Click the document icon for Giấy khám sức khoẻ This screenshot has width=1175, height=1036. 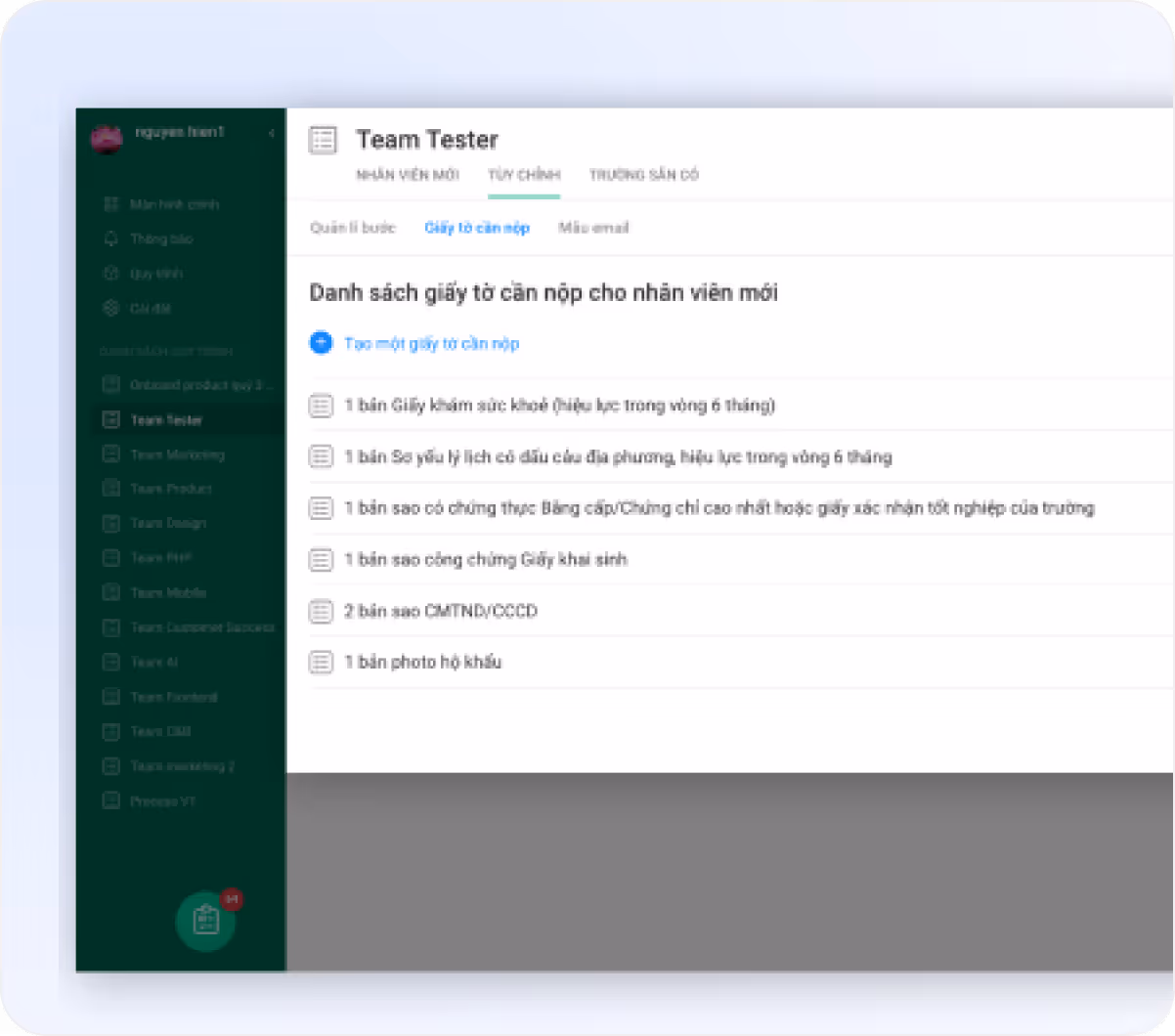tap(321, 406)
